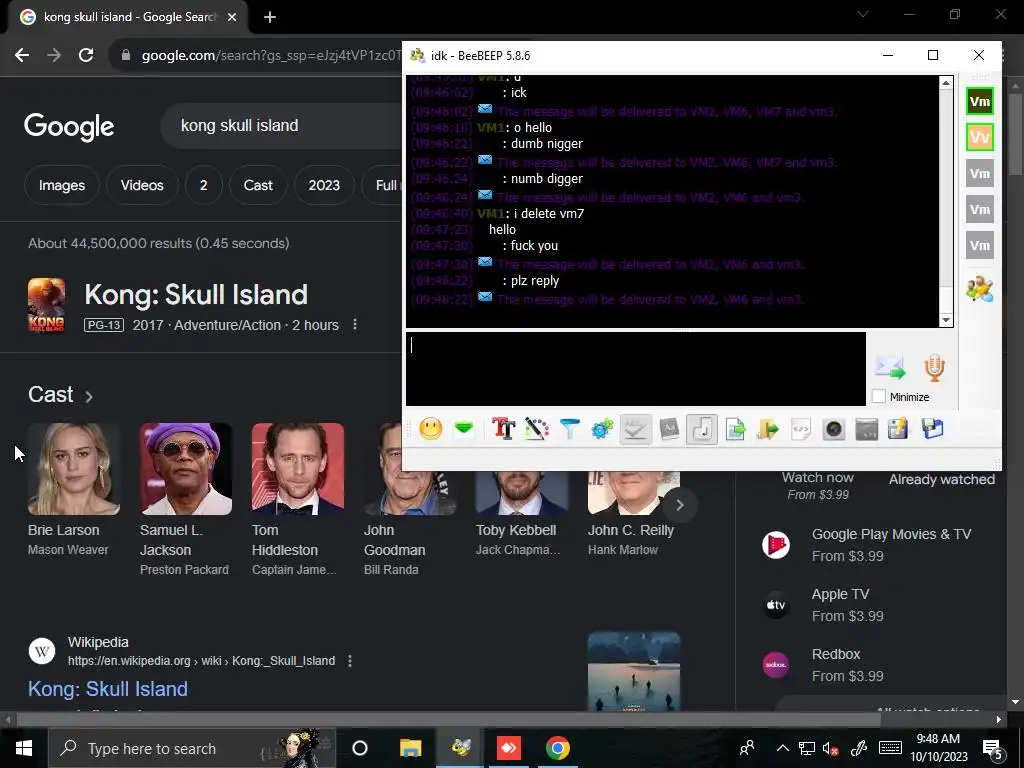Click the edit group members people icon
The image size is (1024, 768).
pyautogui.click(x=980, y=289)
